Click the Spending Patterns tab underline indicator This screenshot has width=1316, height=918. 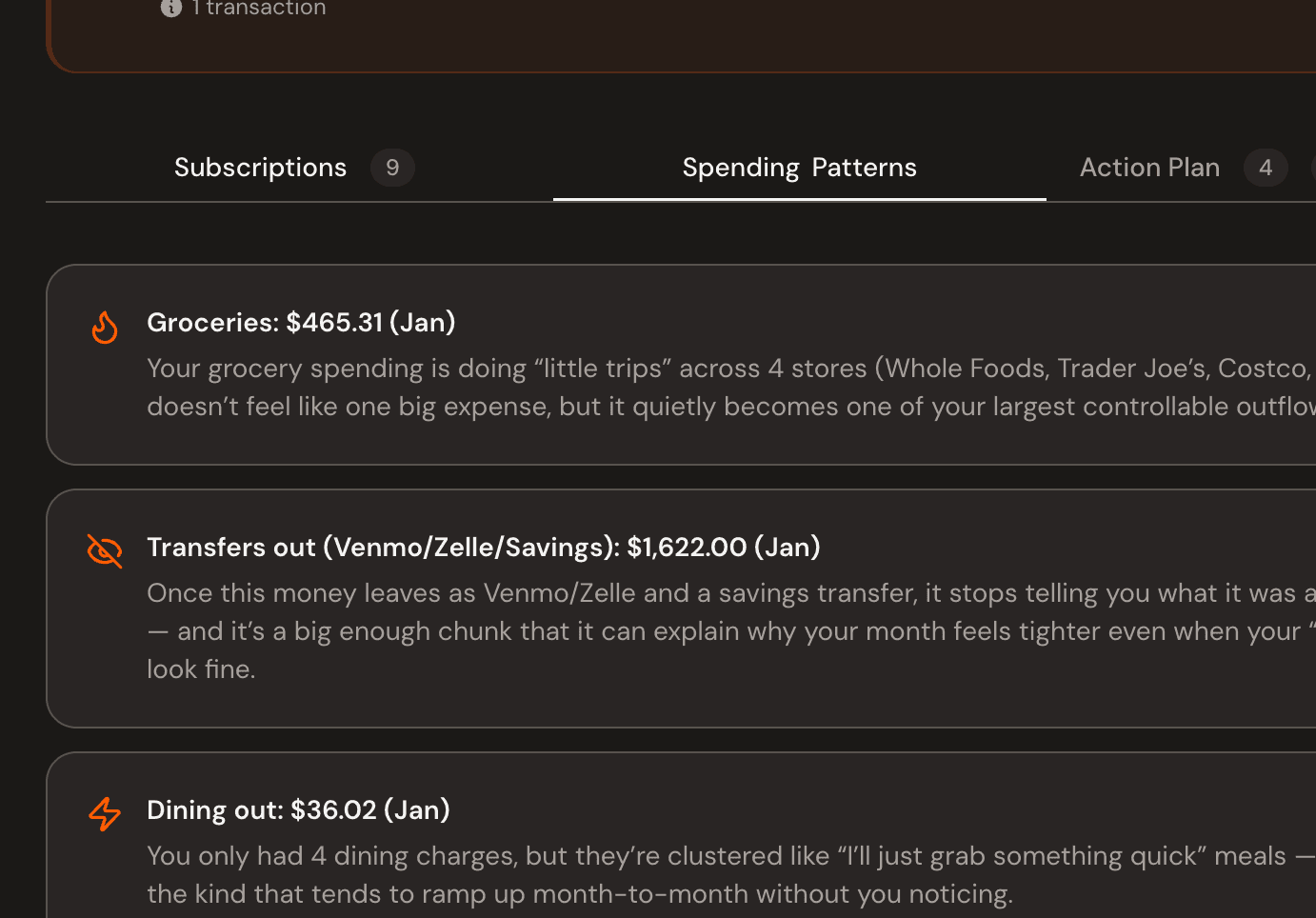point(799,200)
